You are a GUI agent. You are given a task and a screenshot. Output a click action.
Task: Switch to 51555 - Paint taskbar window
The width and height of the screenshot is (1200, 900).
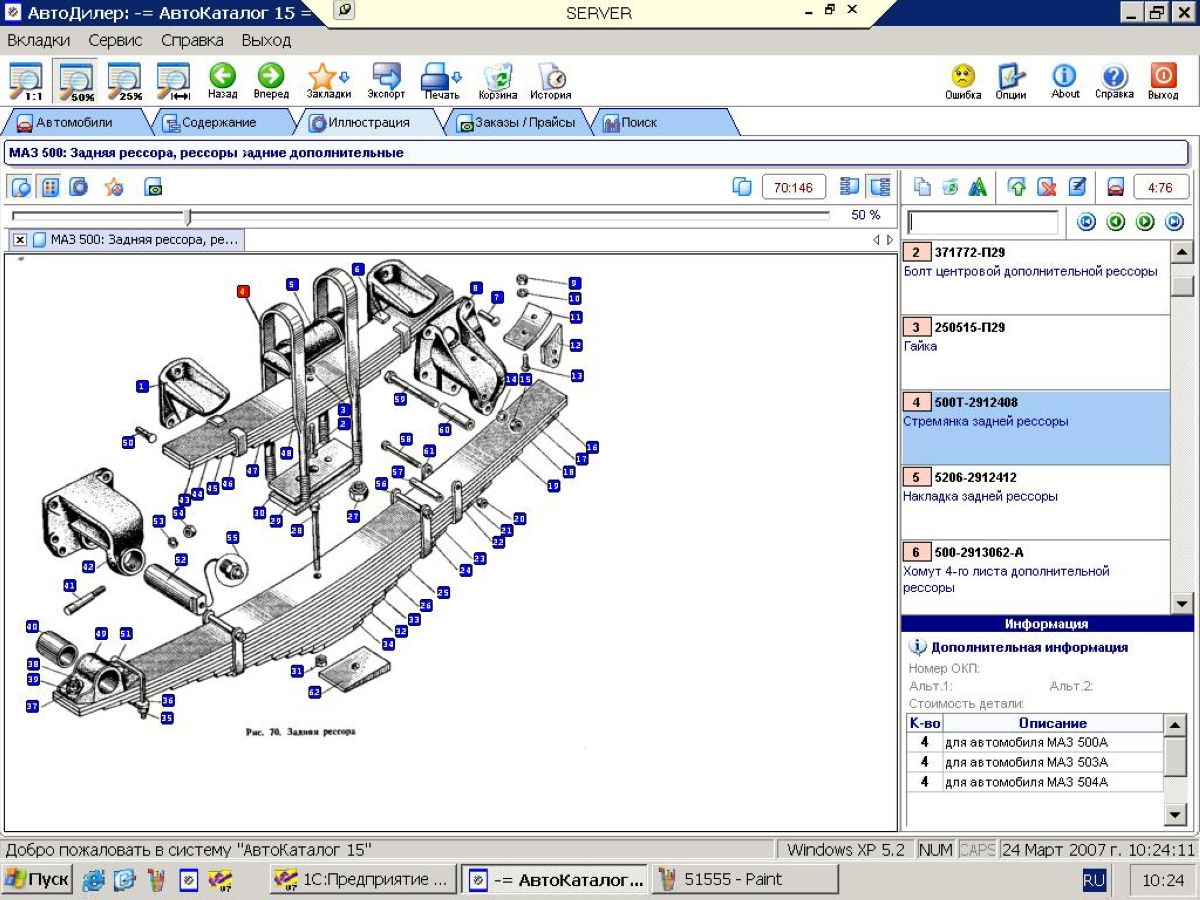click(x=744, y=880)
